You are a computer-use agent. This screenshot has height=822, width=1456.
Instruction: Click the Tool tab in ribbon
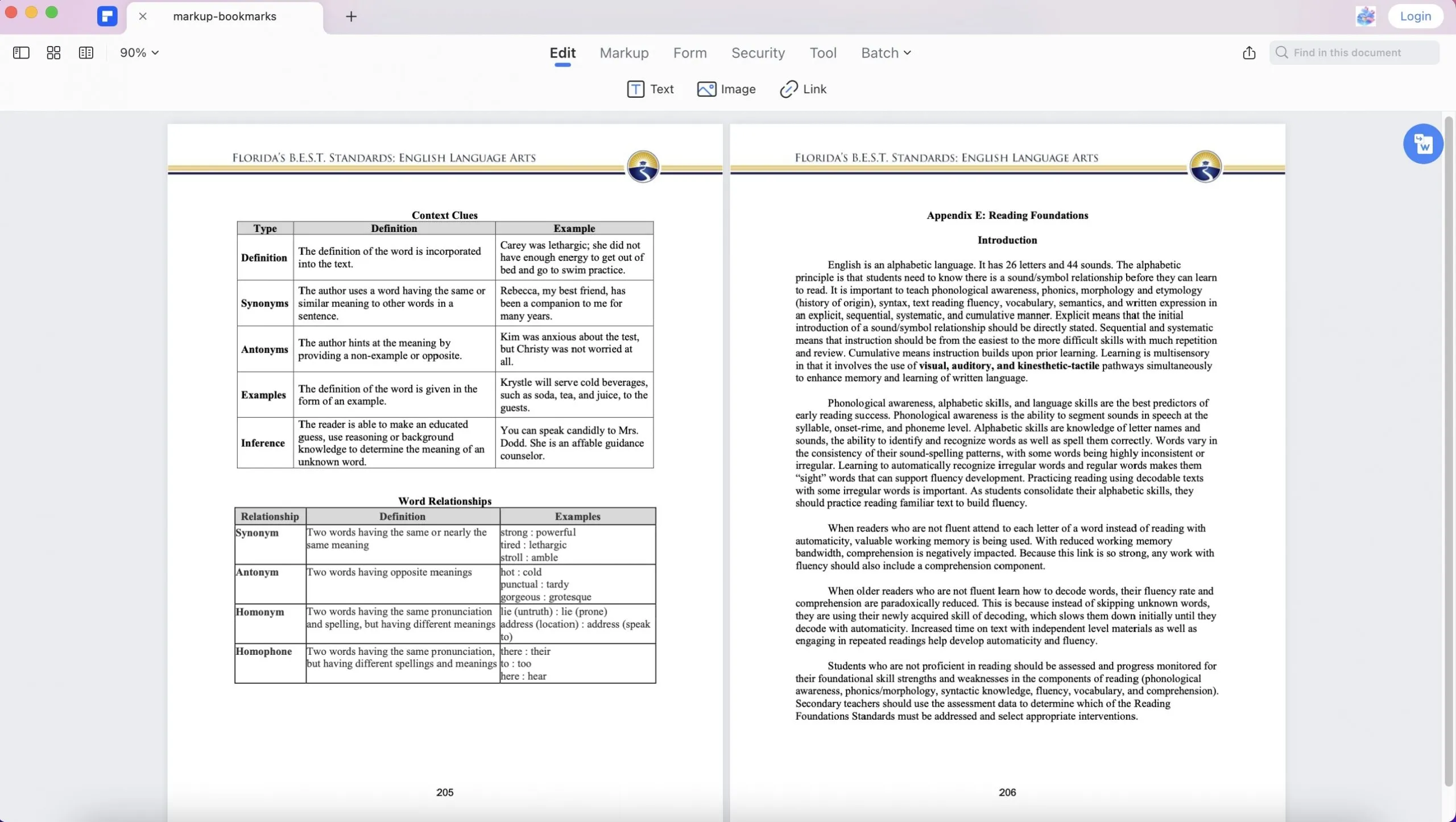coord(823,52)
